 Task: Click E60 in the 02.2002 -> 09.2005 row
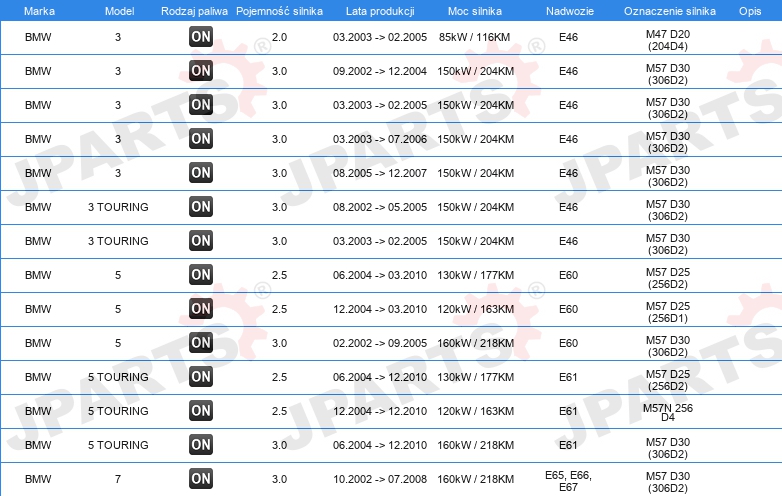(568, 343)
